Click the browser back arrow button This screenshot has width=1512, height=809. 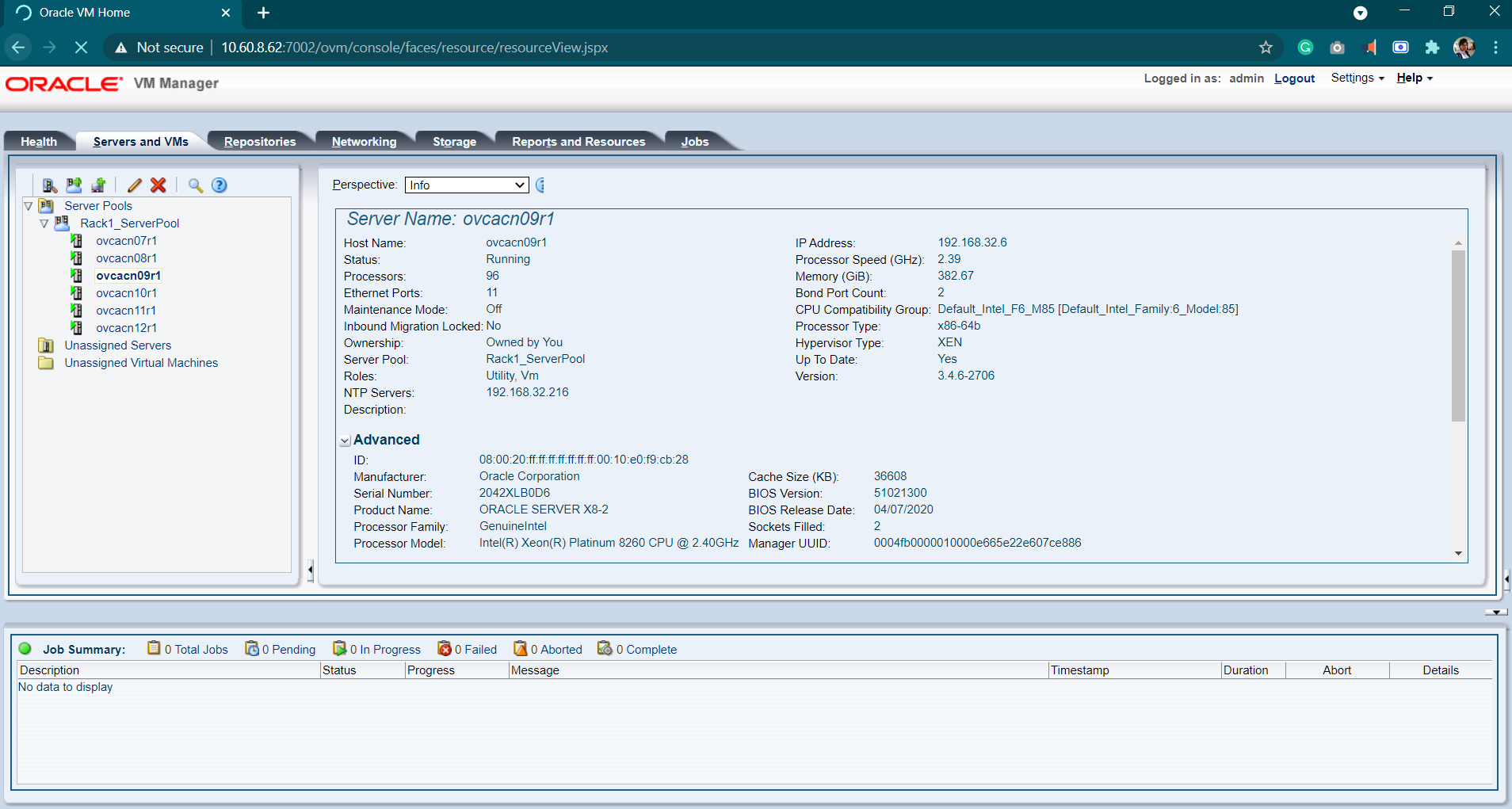pyautogui.click(x=18, y=48)
